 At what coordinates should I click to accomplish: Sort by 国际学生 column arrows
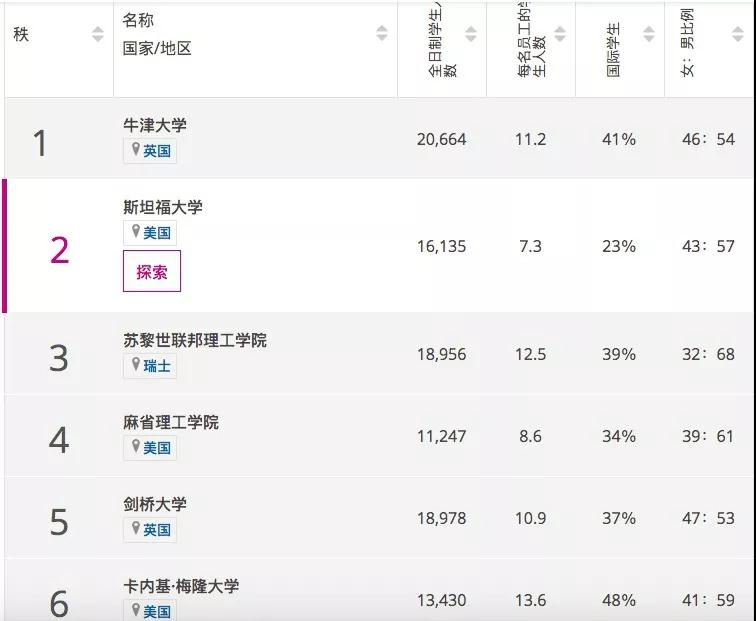(648, 34)
